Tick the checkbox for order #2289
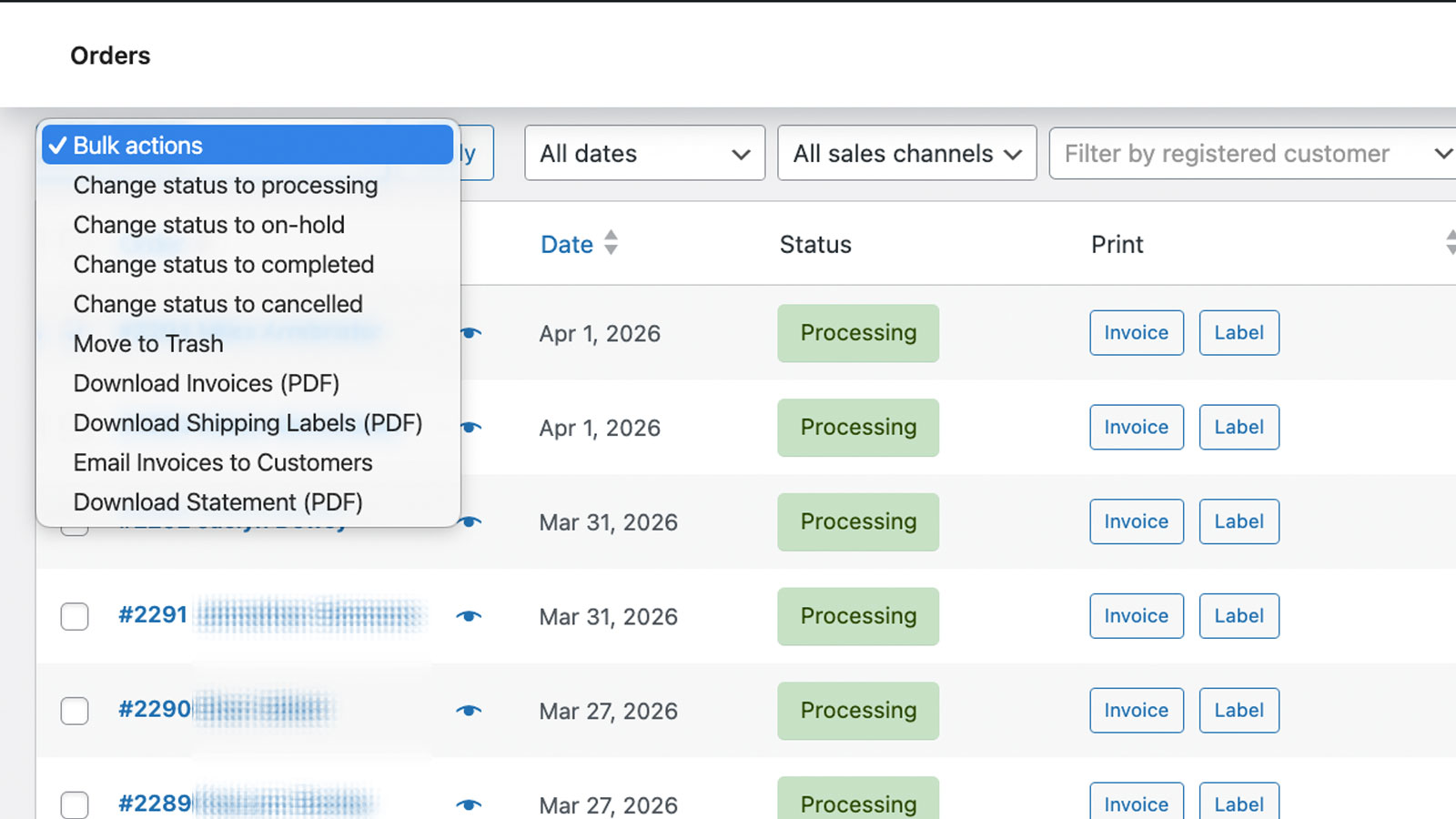The height and width of the screenshot is (819, 1456). (74, 804)
